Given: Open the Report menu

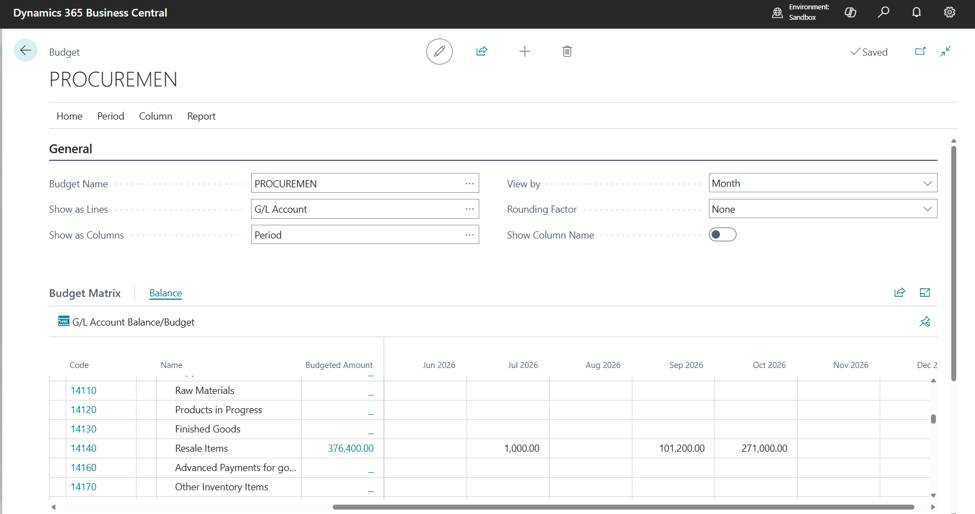Looking at the screenshot, I should coord(201,116).
